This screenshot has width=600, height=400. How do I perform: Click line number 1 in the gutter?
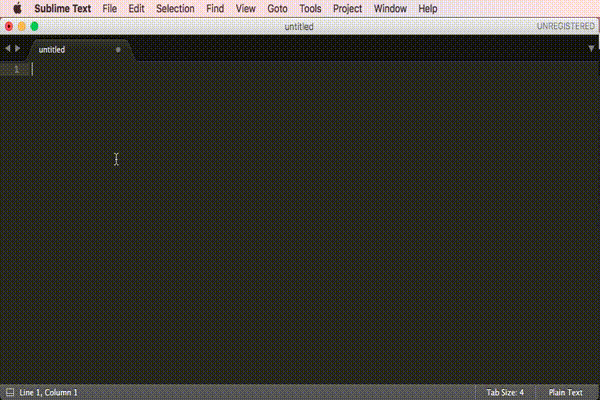[x=16, y=69]
